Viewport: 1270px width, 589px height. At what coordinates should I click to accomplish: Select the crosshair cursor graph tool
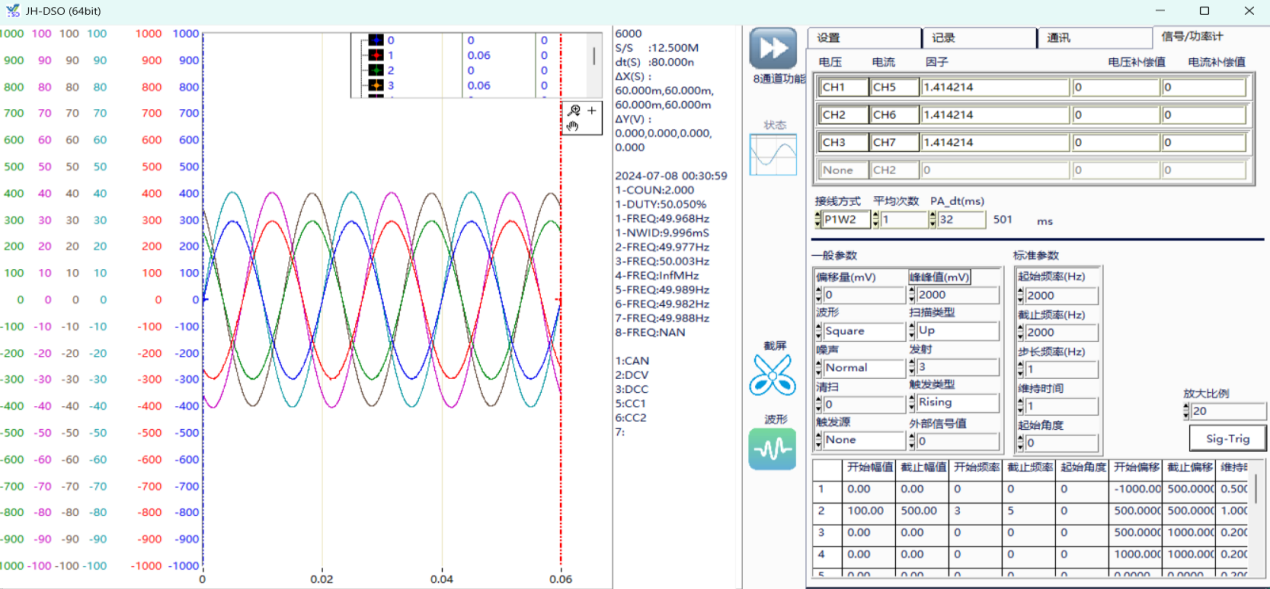click(592, 111)
